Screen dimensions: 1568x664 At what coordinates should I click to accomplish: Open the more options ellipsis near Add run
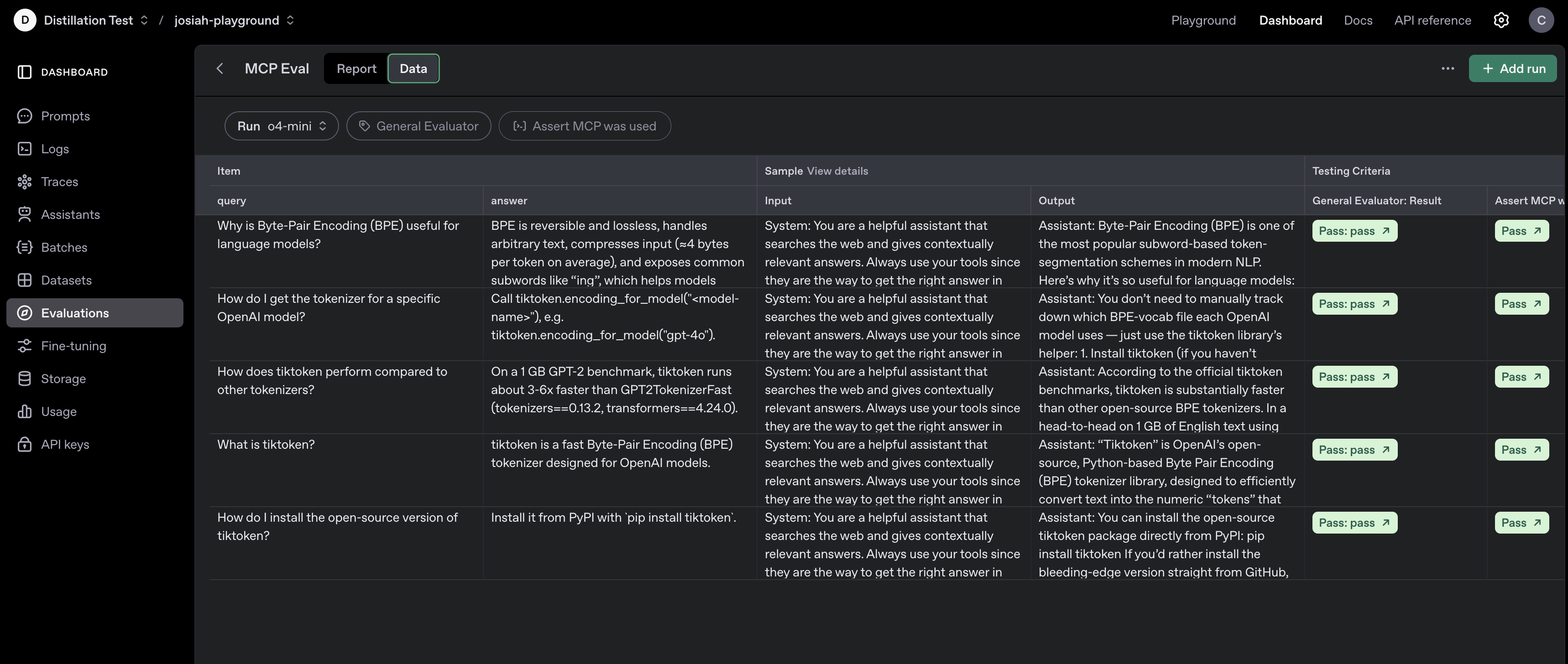[1448, 69]
